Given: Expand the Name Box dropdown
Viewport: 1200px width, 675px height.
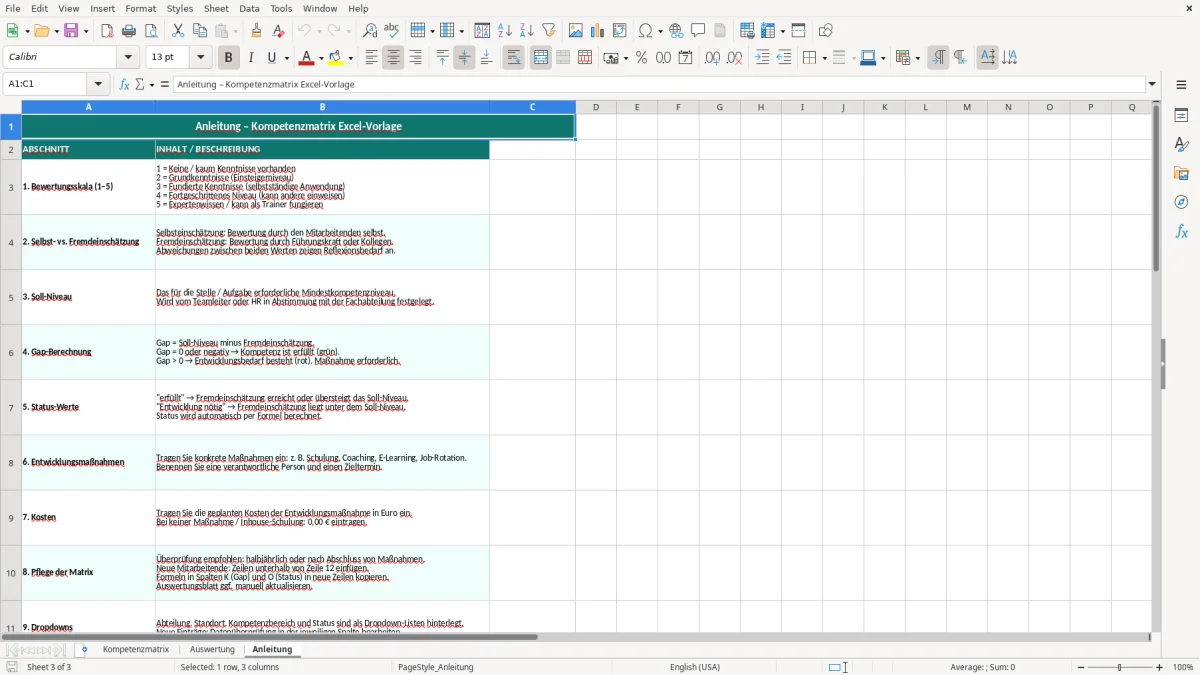Looking at the screenshot, I should [98, 84].
